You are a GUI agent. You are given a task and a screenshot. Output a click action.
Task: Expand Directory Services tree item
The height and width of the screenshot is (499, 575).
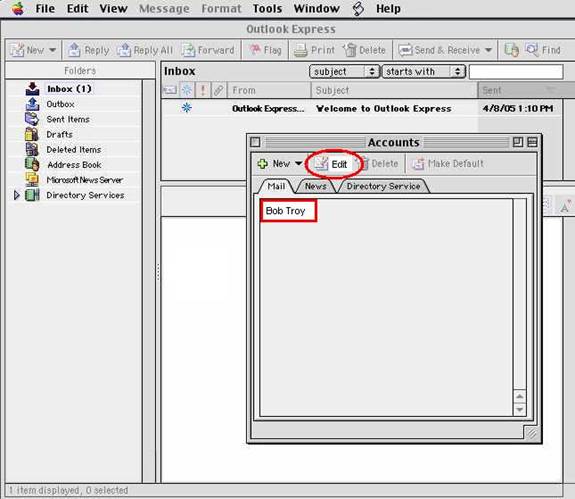[x=17, y=195]
